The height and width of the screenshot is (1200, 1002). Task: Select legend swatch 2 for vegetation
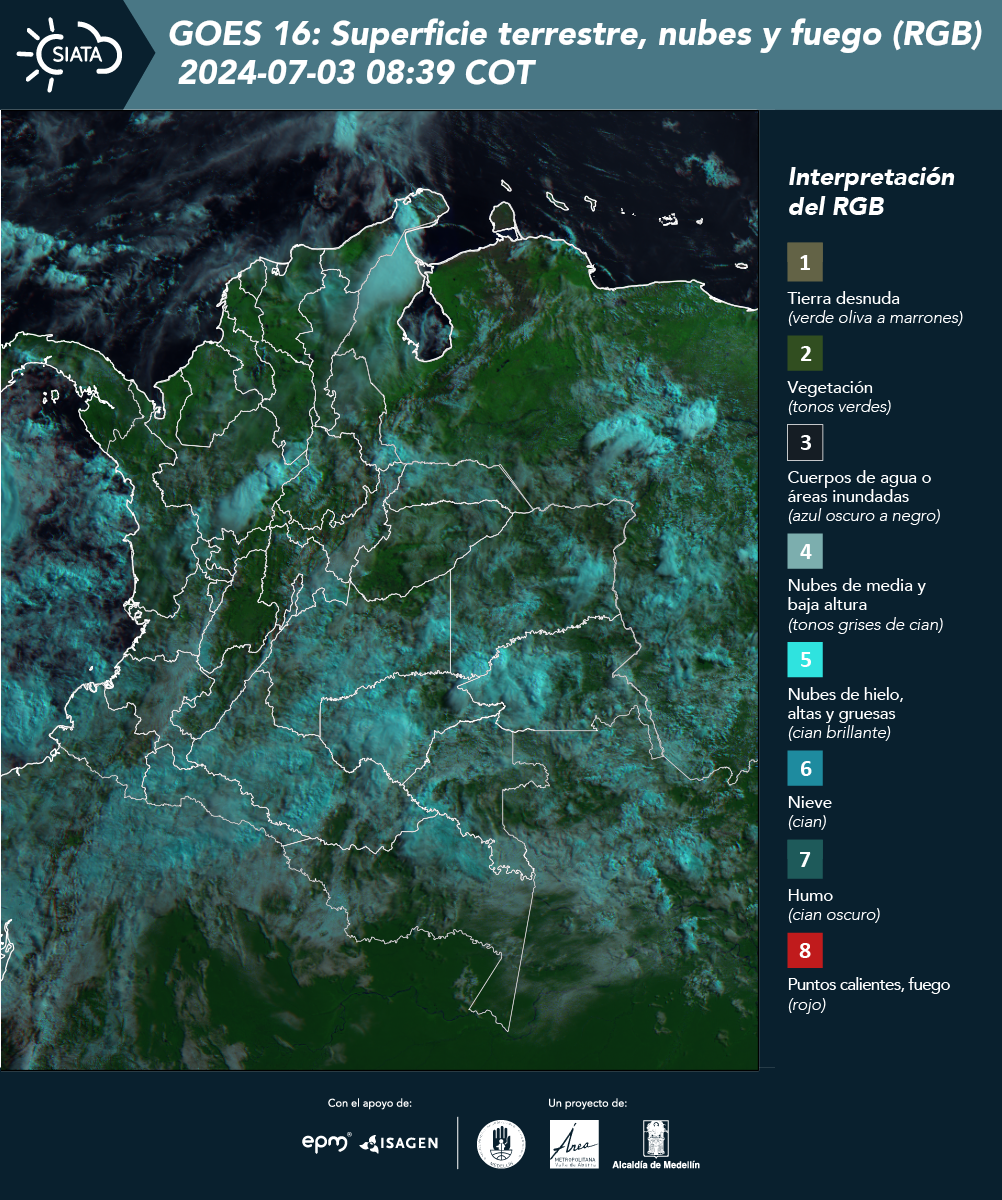805,353
